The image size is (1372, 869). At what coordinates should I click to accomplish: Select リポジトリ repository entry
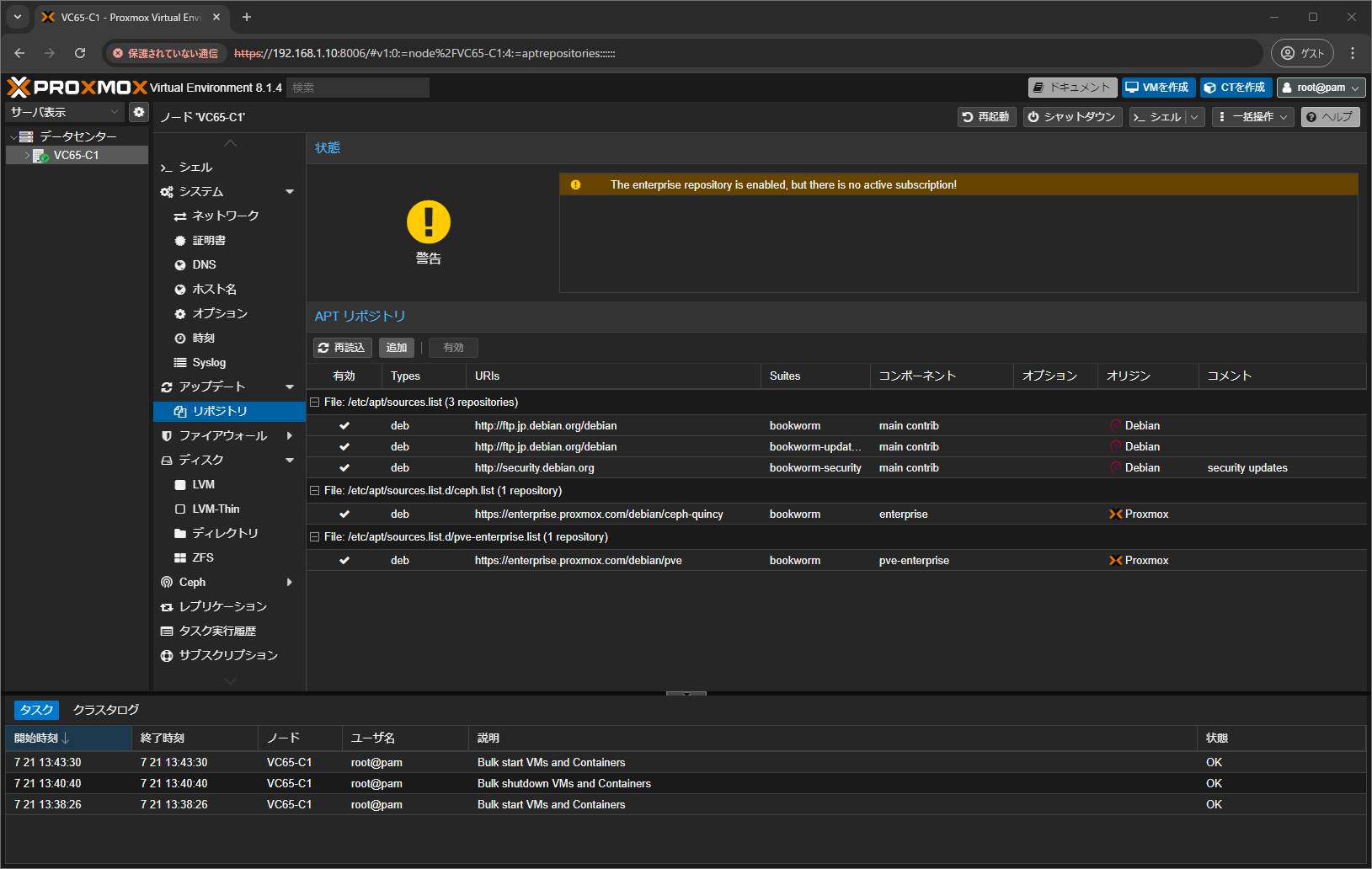click(x=229, y=412)
